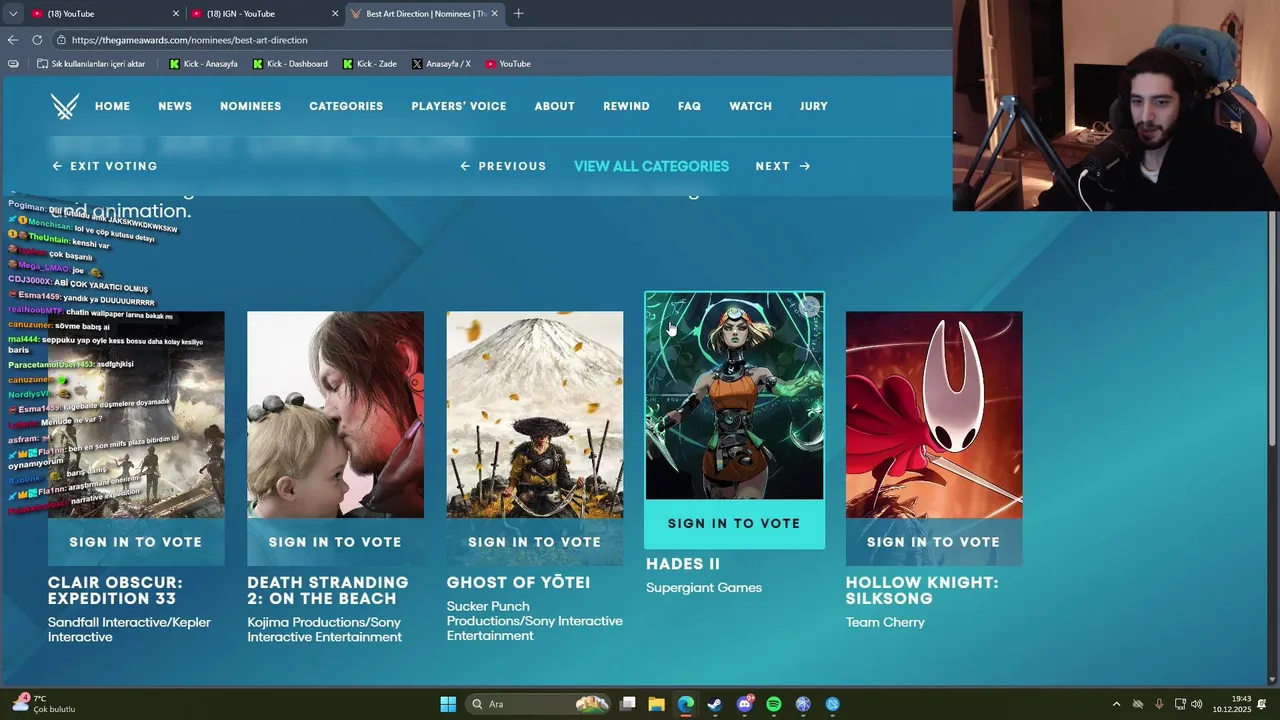1280x720 pixels.
Task: Click the leftmost bookmarks bar icon
Action: pos(13,64)
